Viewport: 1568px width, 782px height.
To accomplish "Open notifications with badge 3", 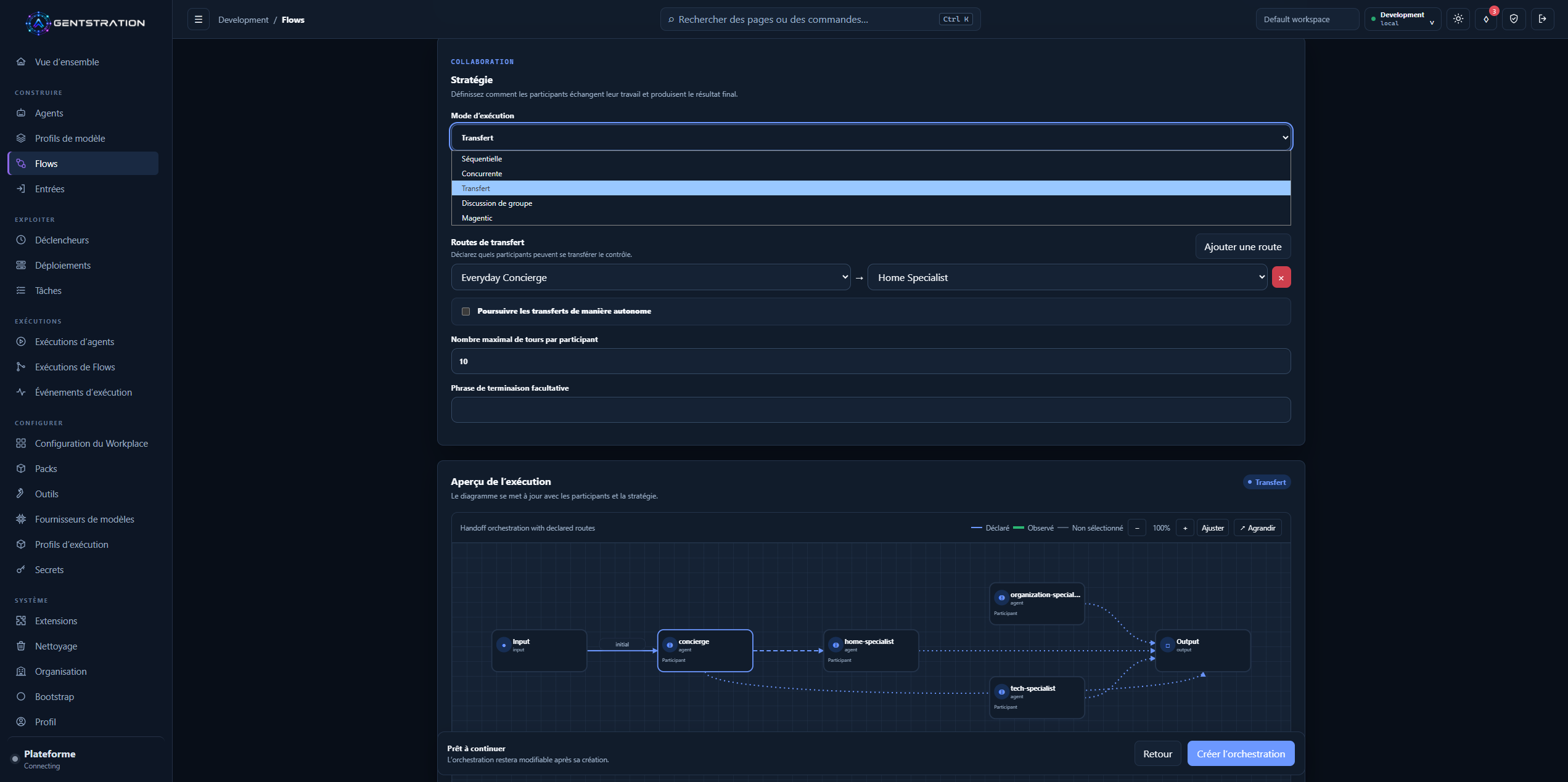I will pyautogui.click(x=1486, y=19).
